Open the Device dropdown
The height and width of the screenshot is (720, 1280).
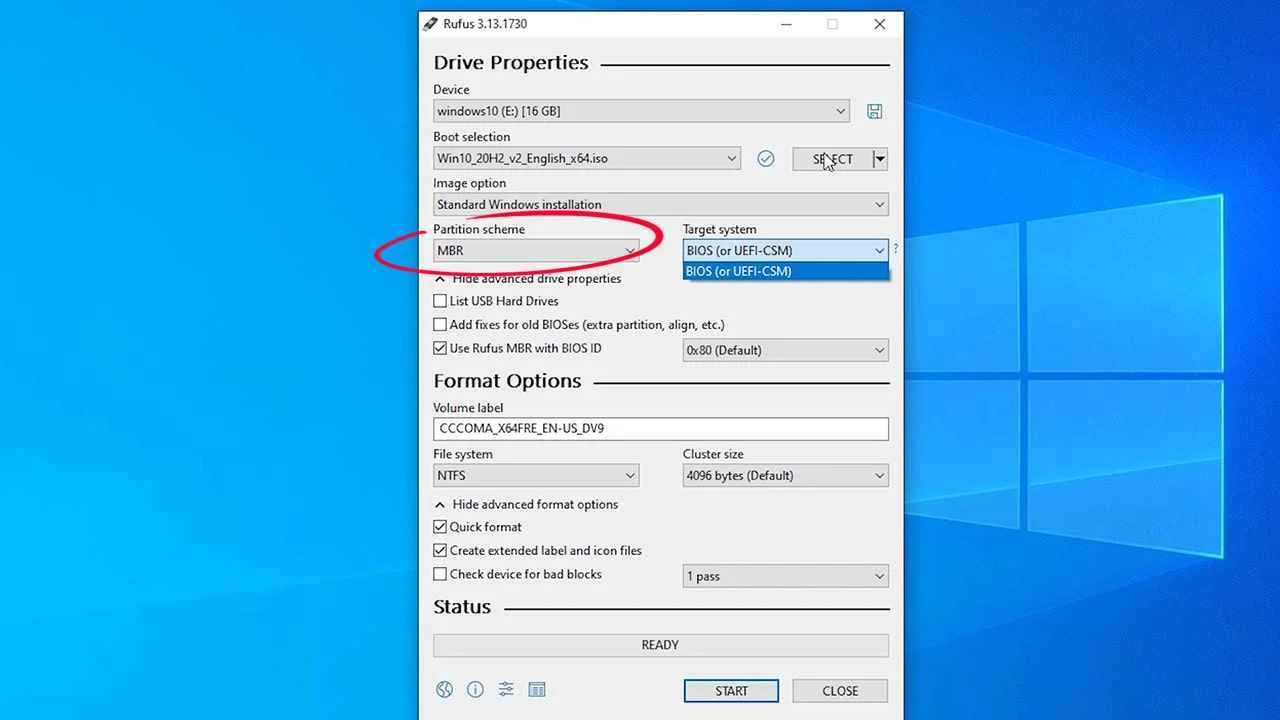click(641, 111)
